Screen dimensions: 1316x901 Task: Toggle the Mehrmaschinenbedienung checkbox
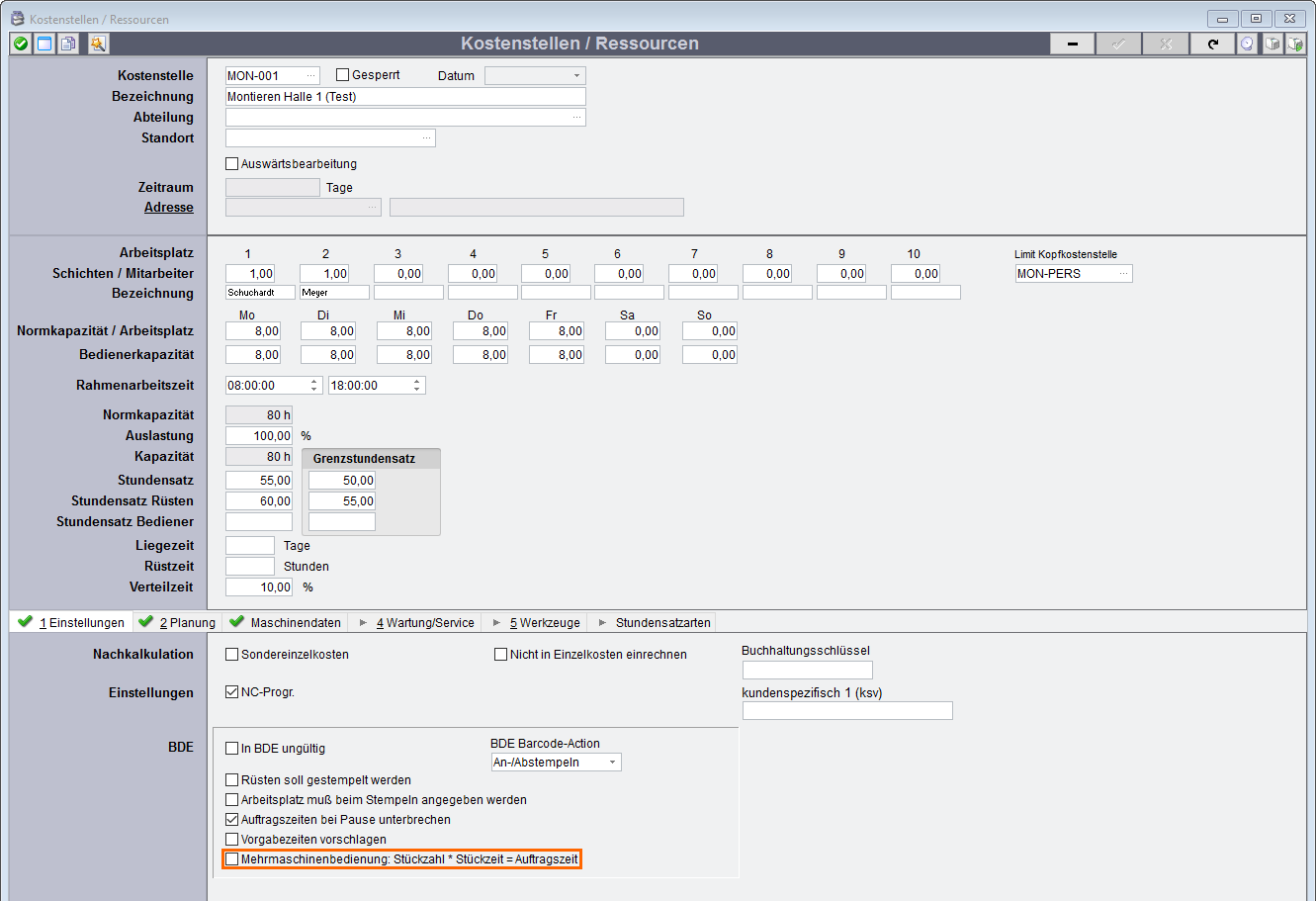[x=232, y=859]
